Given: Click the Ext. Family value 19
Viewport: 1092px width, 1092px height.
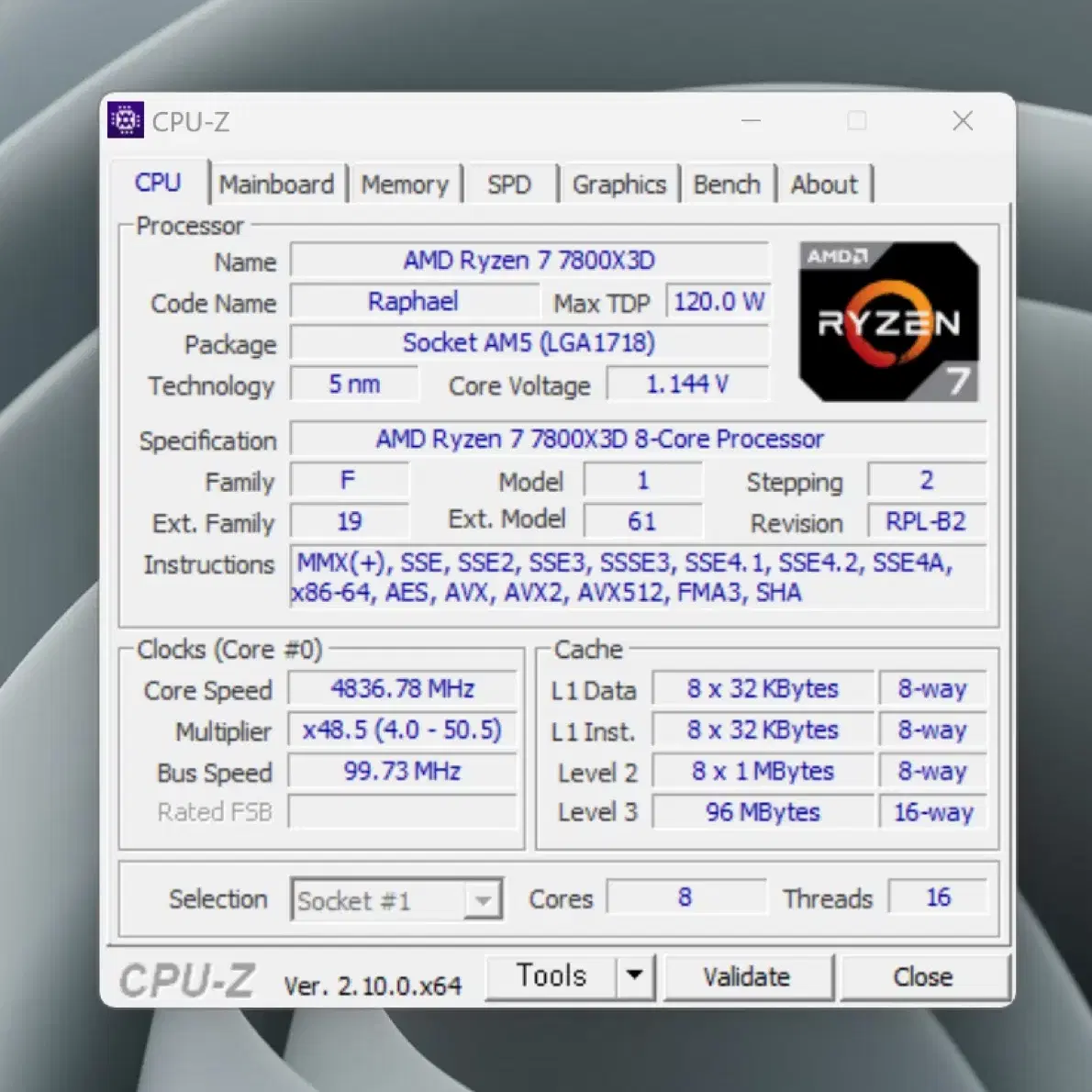Looking at the screenshot, I should coord(349,521).
